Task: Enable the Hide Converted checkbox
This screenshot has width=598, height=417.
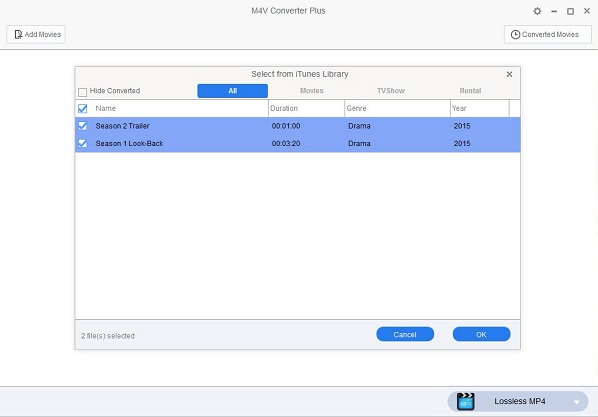Action: [82, 92]
